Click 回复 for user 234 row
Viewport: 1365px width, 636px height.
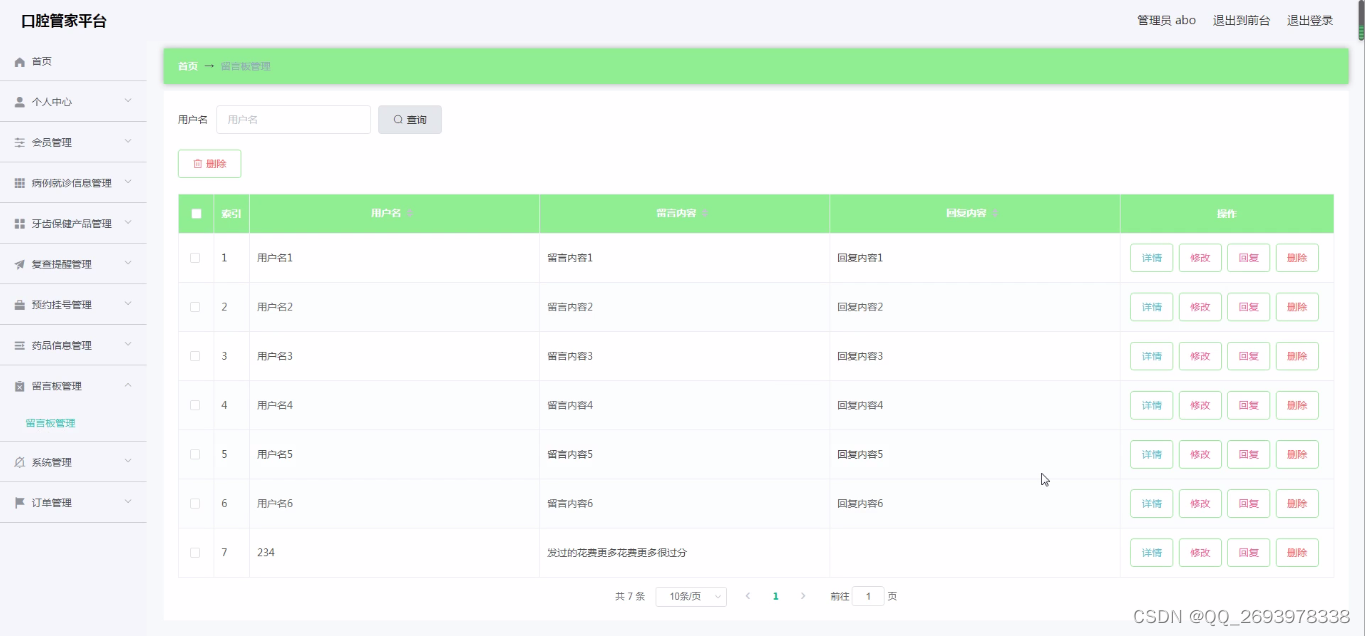1248,552
